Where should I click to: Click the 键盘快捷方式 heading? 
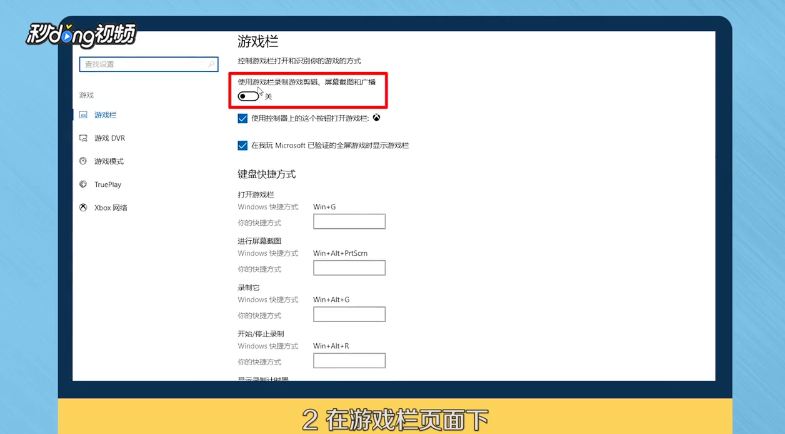tap(266, 174)
